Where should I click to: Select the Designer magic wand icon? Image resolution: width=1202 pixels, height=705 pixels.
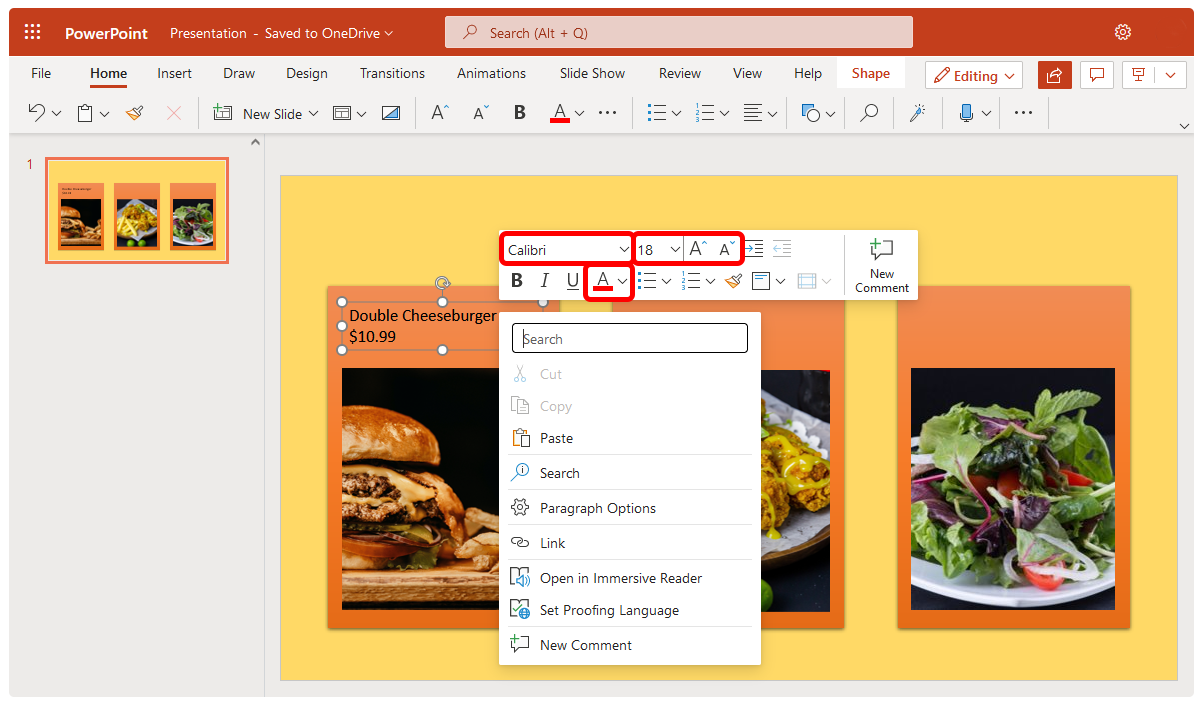coord(917,113)
